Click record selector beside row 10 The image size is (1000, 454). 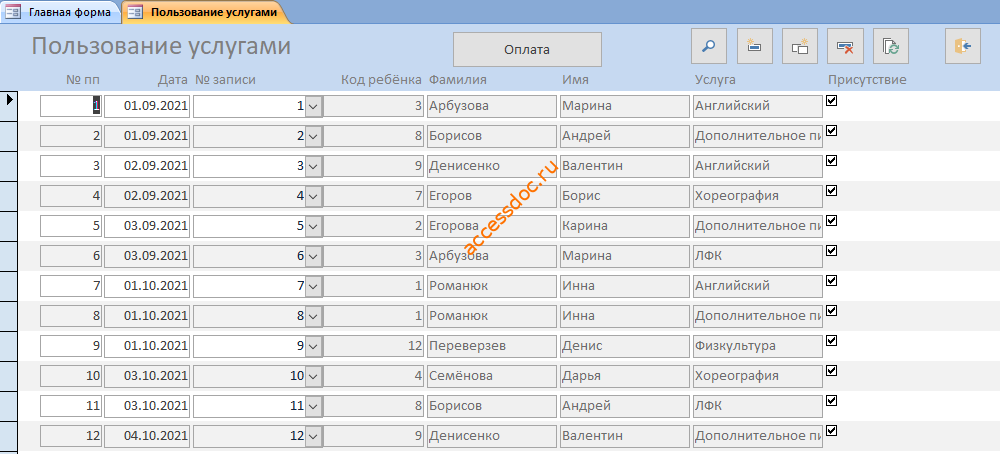coord(9,376)
